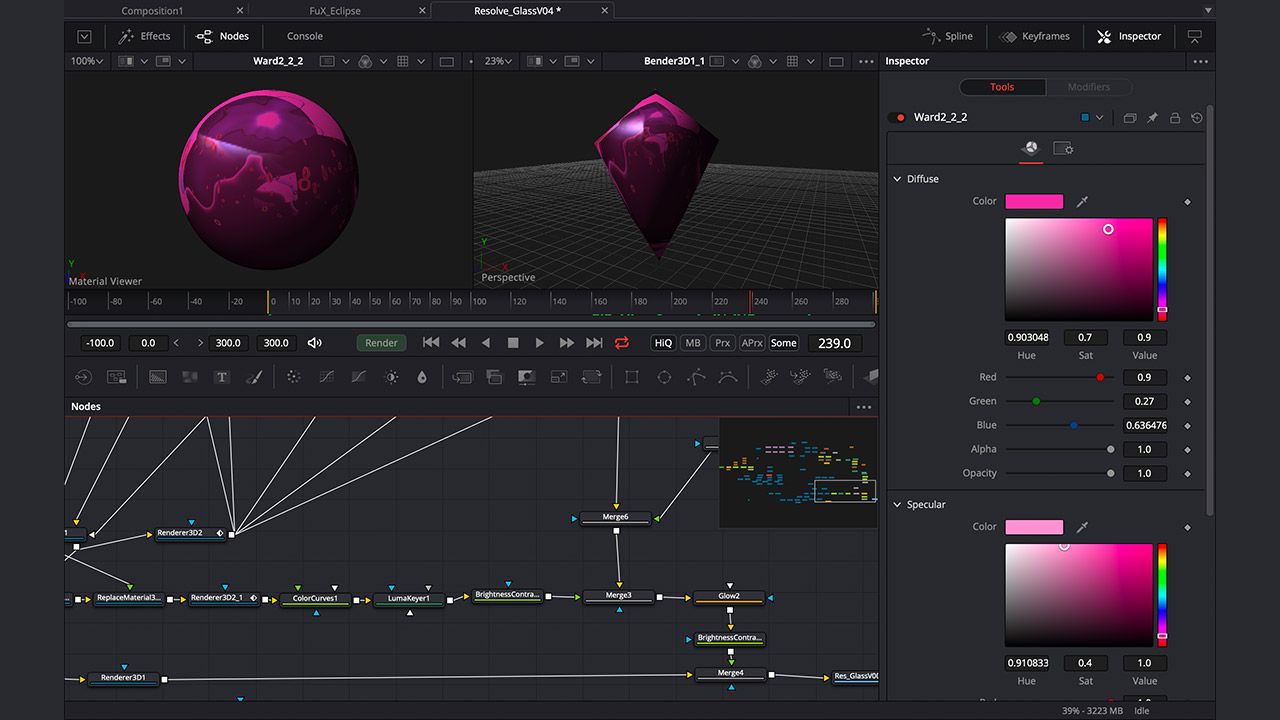Select the Paint brush tool

[254, 377]
